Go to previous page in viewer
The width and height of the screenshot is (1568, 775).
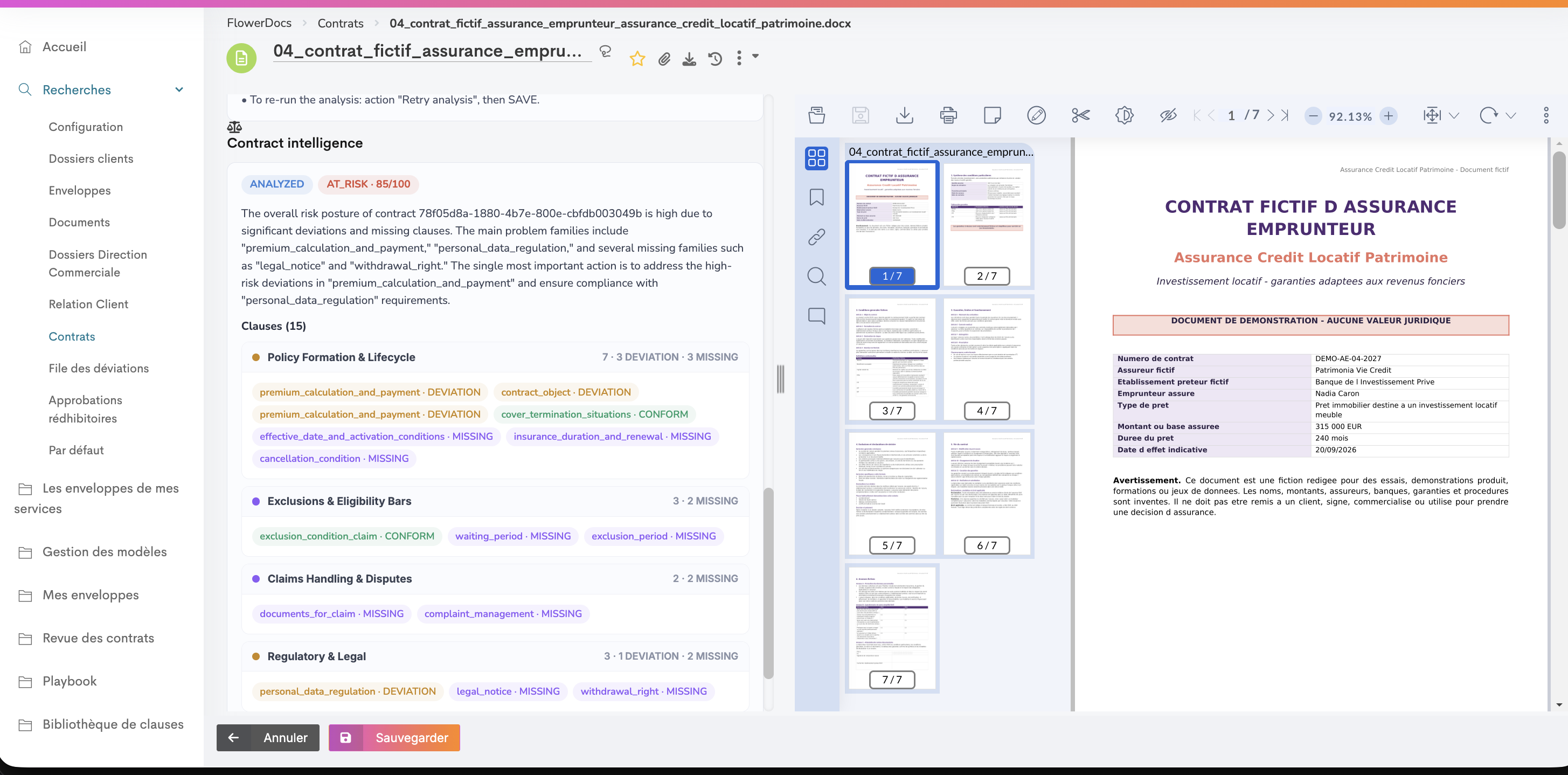coord(1211,115)
